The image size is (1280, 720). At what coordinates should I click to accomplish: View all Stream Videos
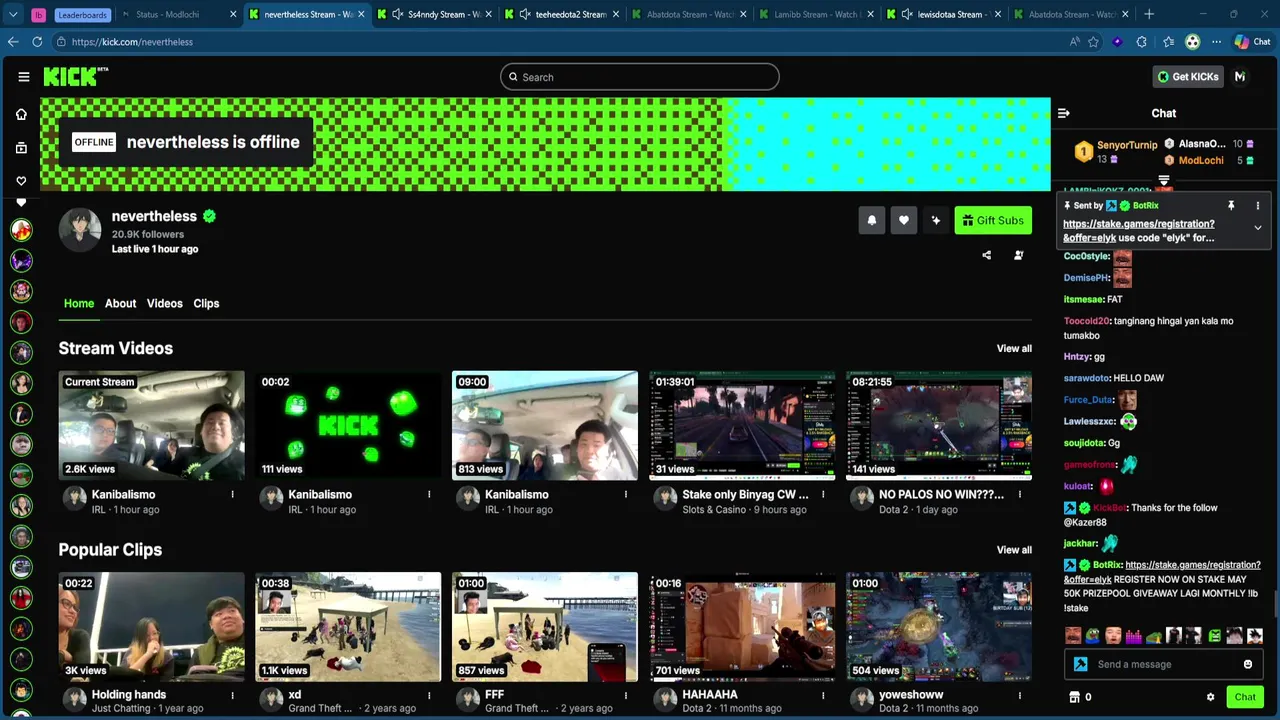tap(1014, 349)
